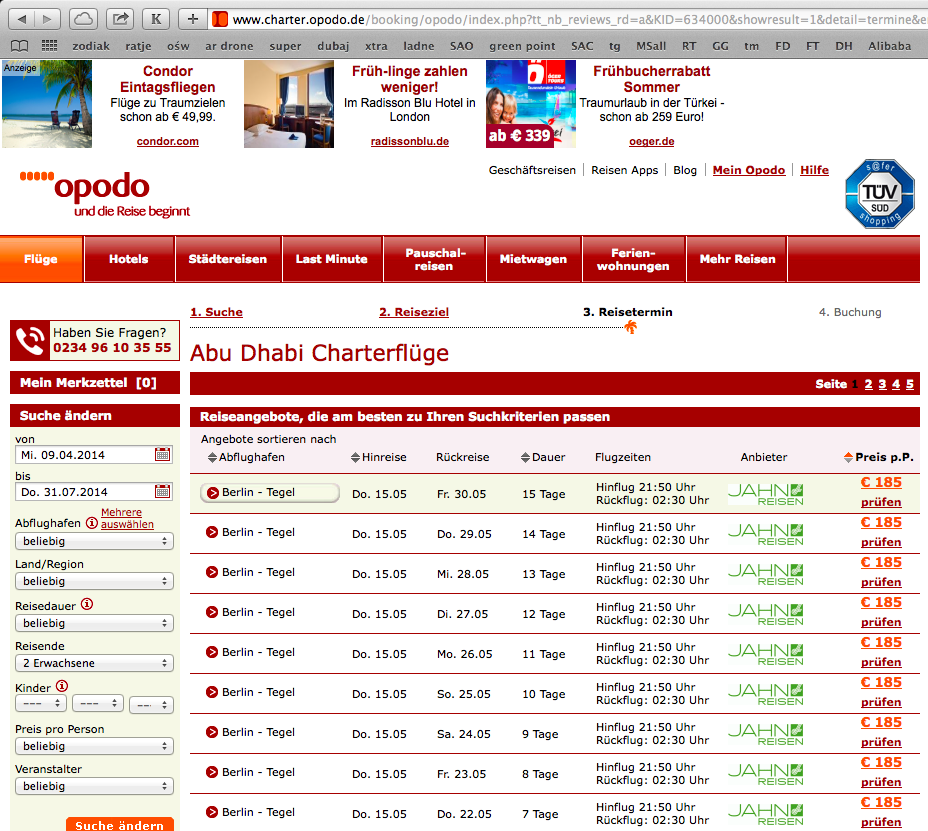The height and width of the screenshot is (831, 928).
Task: Click the Reisedauer info icon
Action: coord(87,604)
